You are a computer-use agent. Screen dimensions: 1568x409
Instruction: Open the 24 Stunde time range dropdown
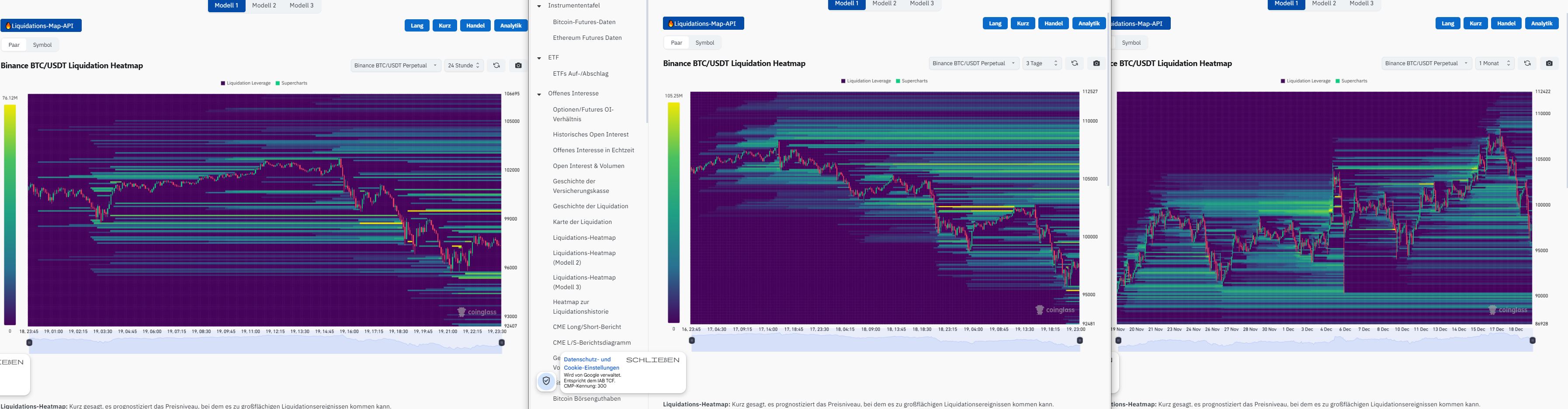click(x=464, y=65)
